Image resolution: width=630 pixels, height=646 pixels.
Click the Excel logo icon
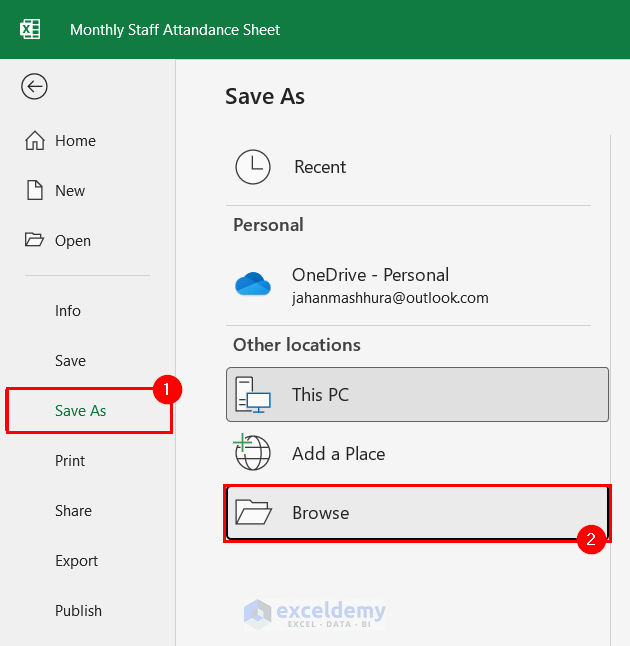tap(30, 29)
